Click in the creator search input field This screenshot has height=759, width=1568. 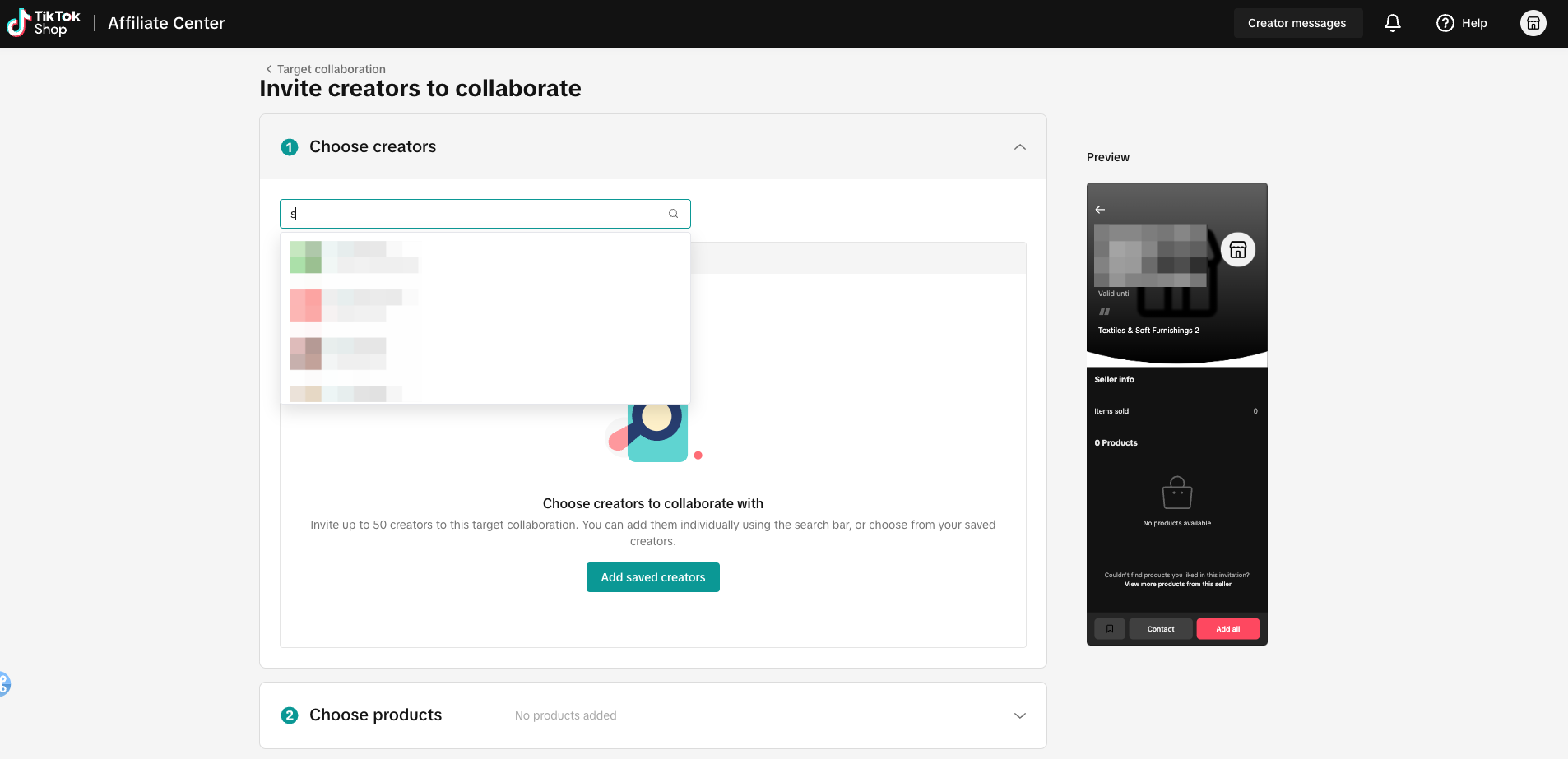click(x=477, y=214)
